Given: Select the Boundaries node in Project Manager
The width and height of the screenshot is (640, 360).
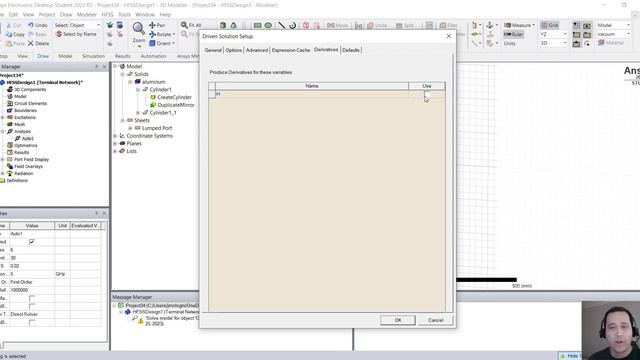Looking at the screenshot, I should [x=25, y=110].
